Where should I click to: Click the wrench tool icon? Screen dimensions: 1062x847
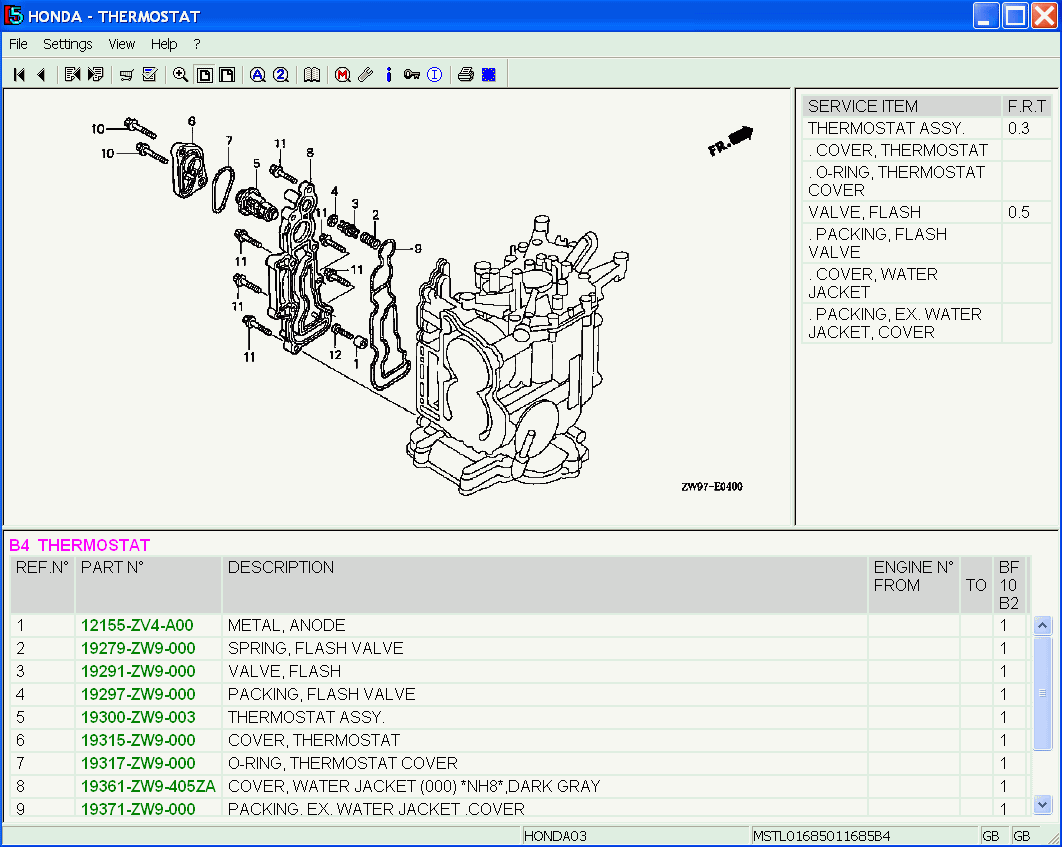[366, 74]
